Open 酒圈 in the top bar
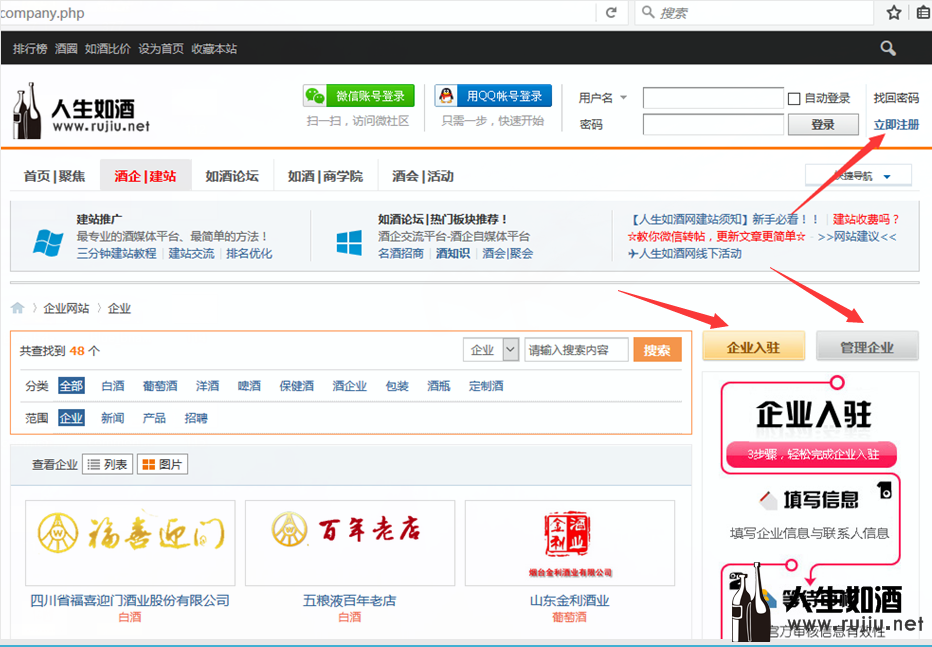Screen dimensions: 932x647 pos(66,49)
